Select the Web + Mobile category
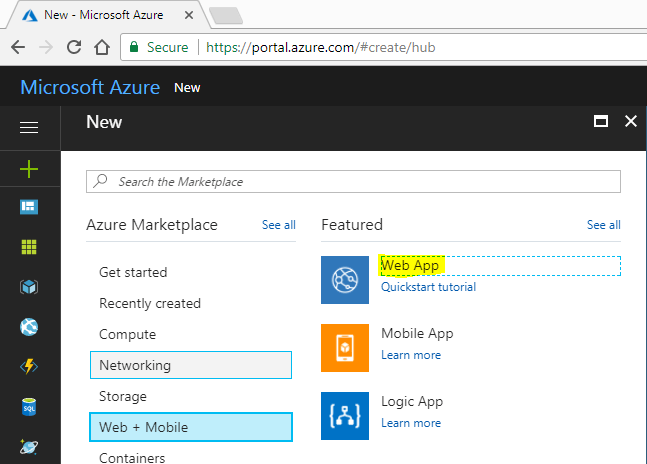Image resolution: width=647 pixels, height=464 pixels. (191, 427)
